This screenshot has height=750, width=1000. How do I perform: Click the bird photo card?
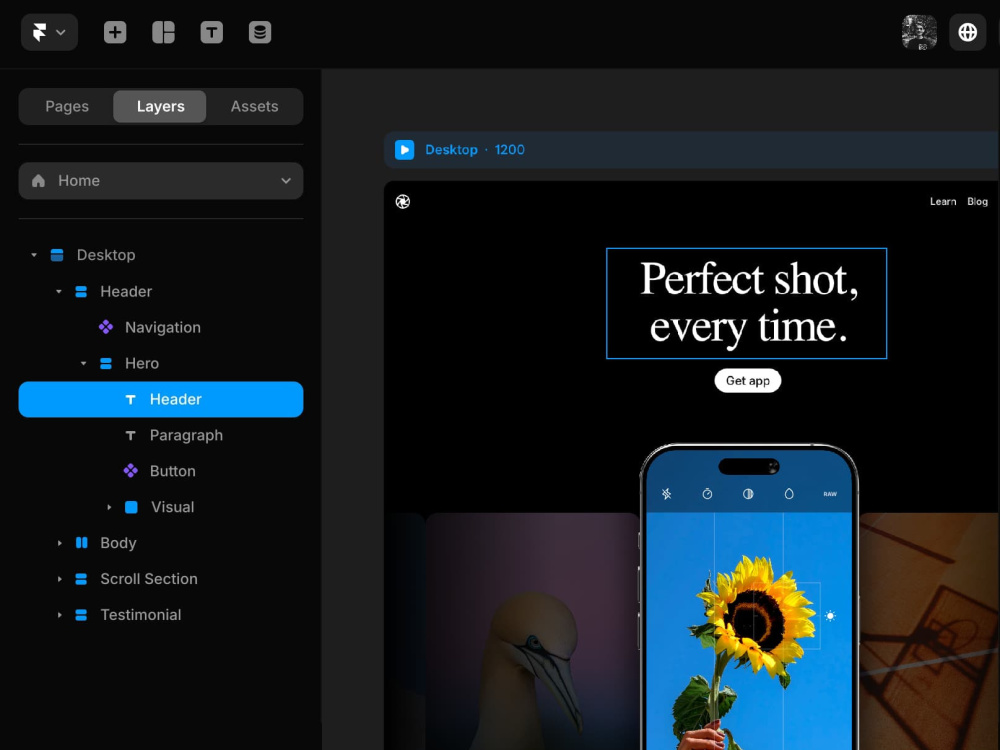tap(533, 631)
